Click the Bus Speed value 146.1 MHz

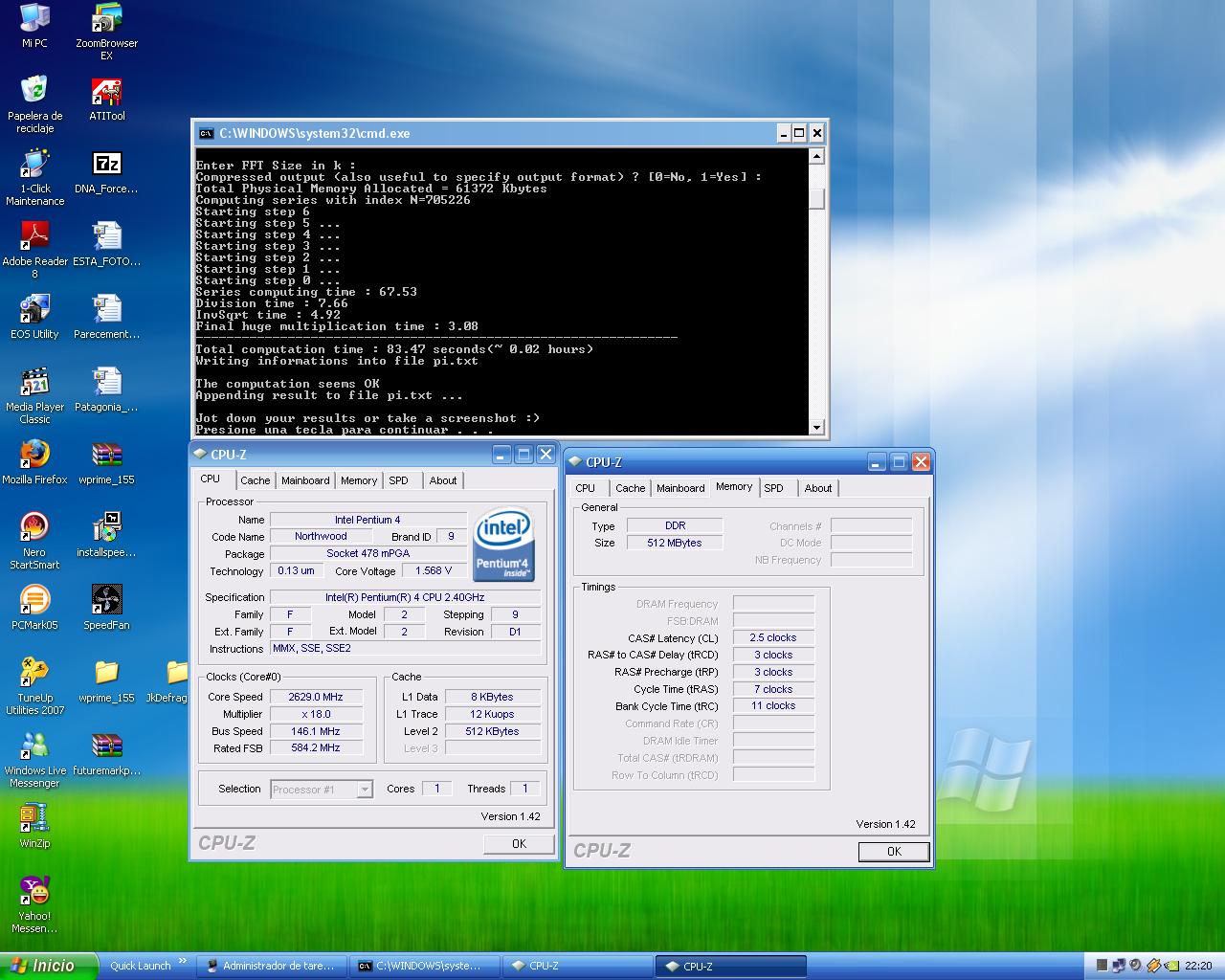316,731
